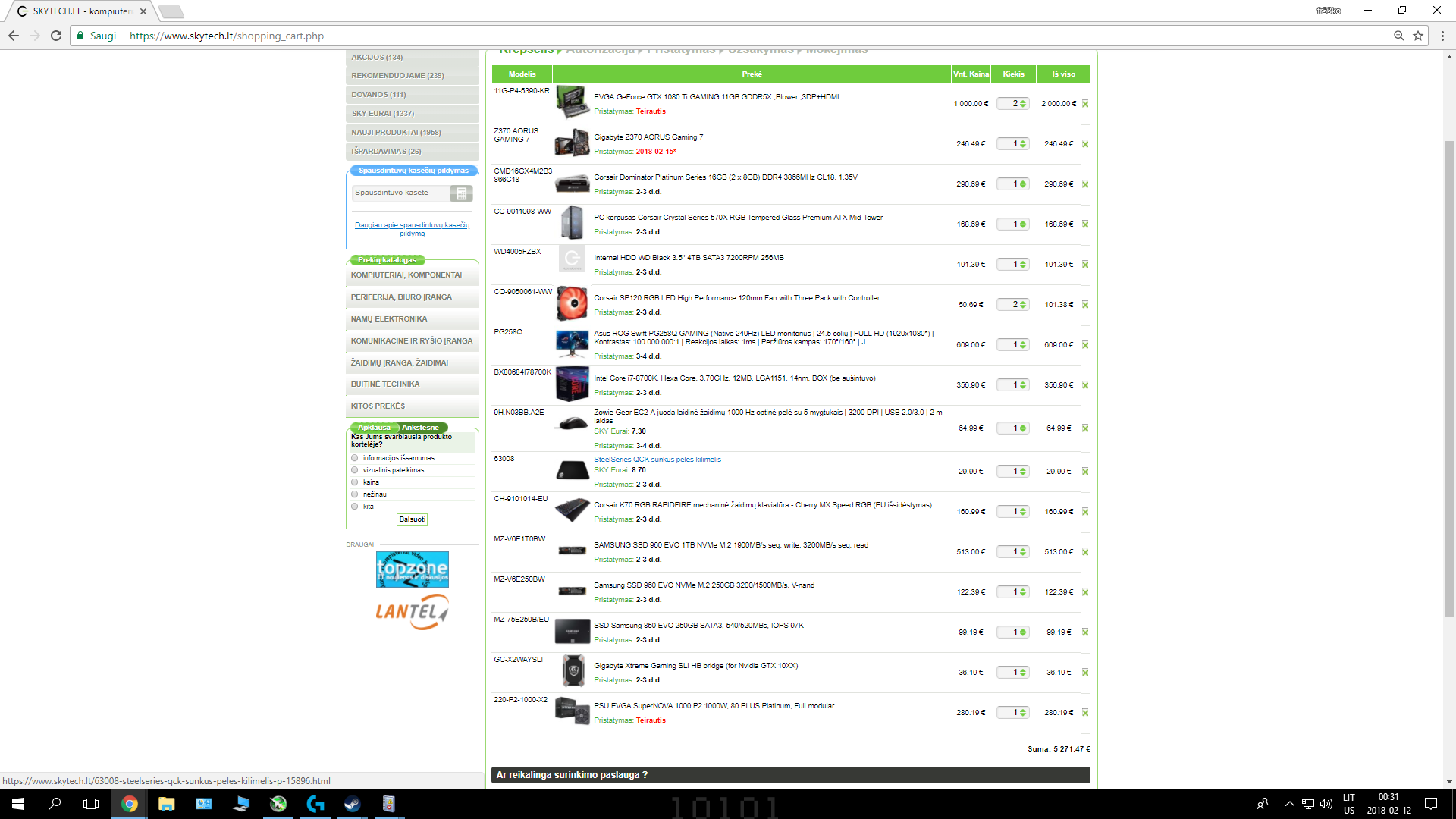Screen dimensions: 1456x819
Task: Remove Intel Core i7-8700K from cart
Action: point(1085,385)
